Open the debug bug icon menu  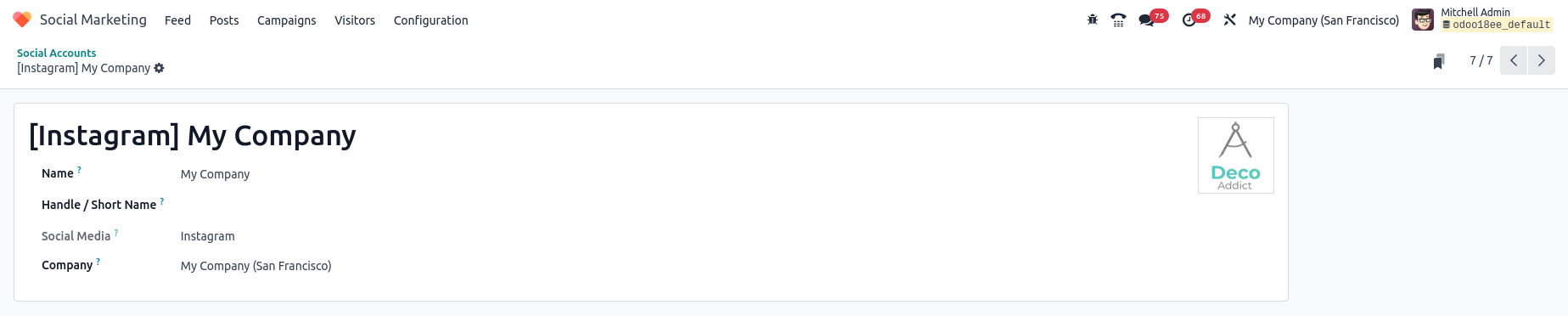[x=1093, y=20]
